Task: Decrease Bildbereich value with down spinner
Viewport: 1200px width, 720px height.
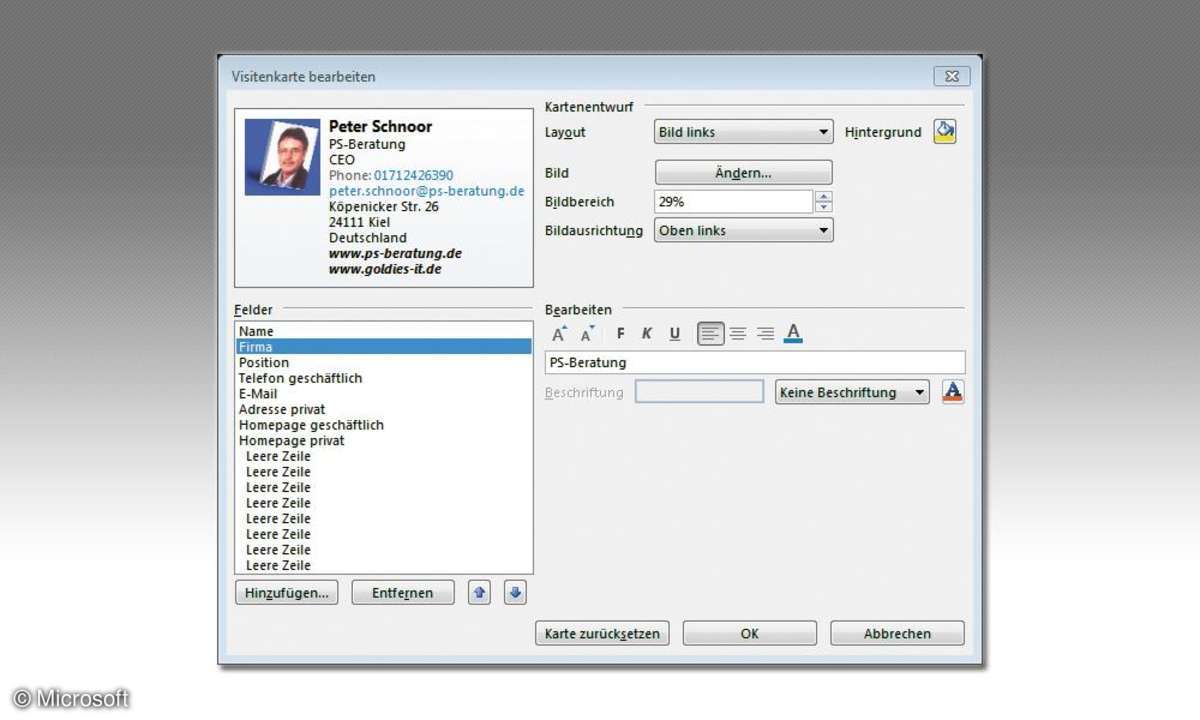Action: 823,207
